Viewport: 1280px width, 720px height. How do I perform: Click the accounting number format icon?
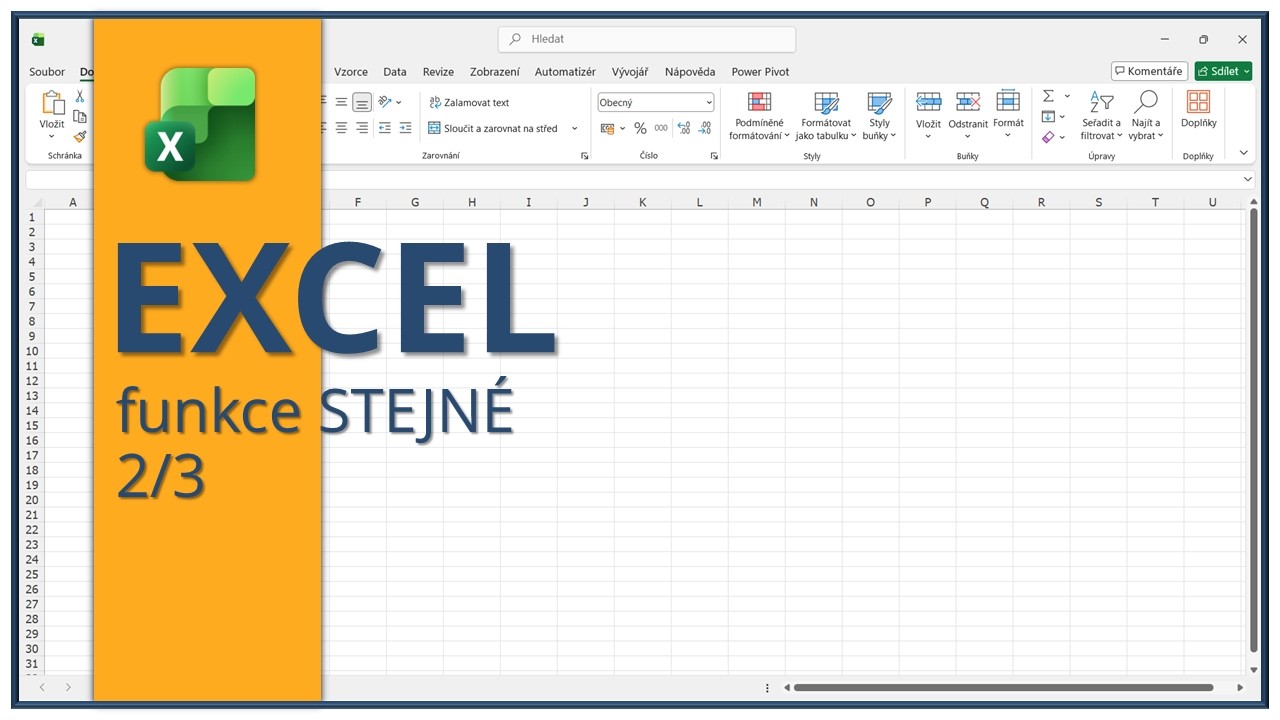click(607, 128)
